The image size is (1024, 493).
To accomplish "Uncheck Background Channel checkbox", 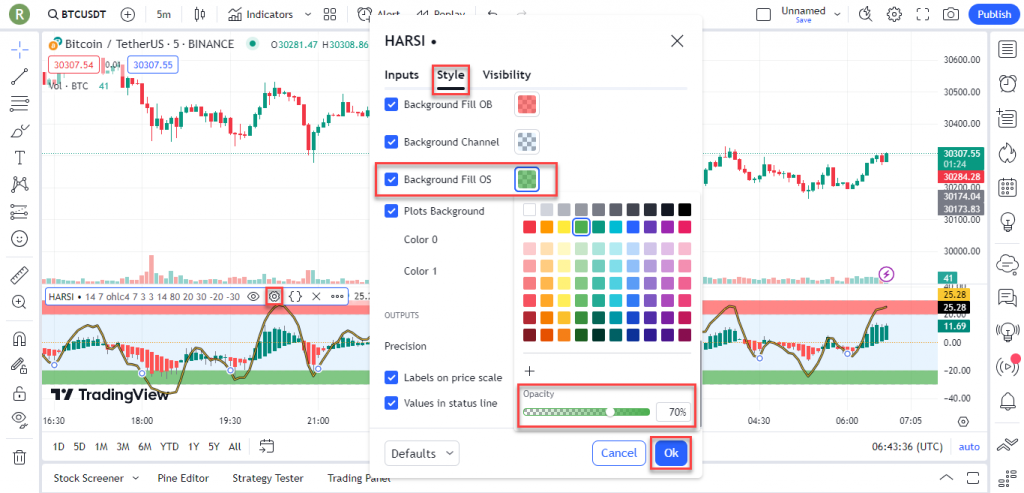I will click(392, 142).
